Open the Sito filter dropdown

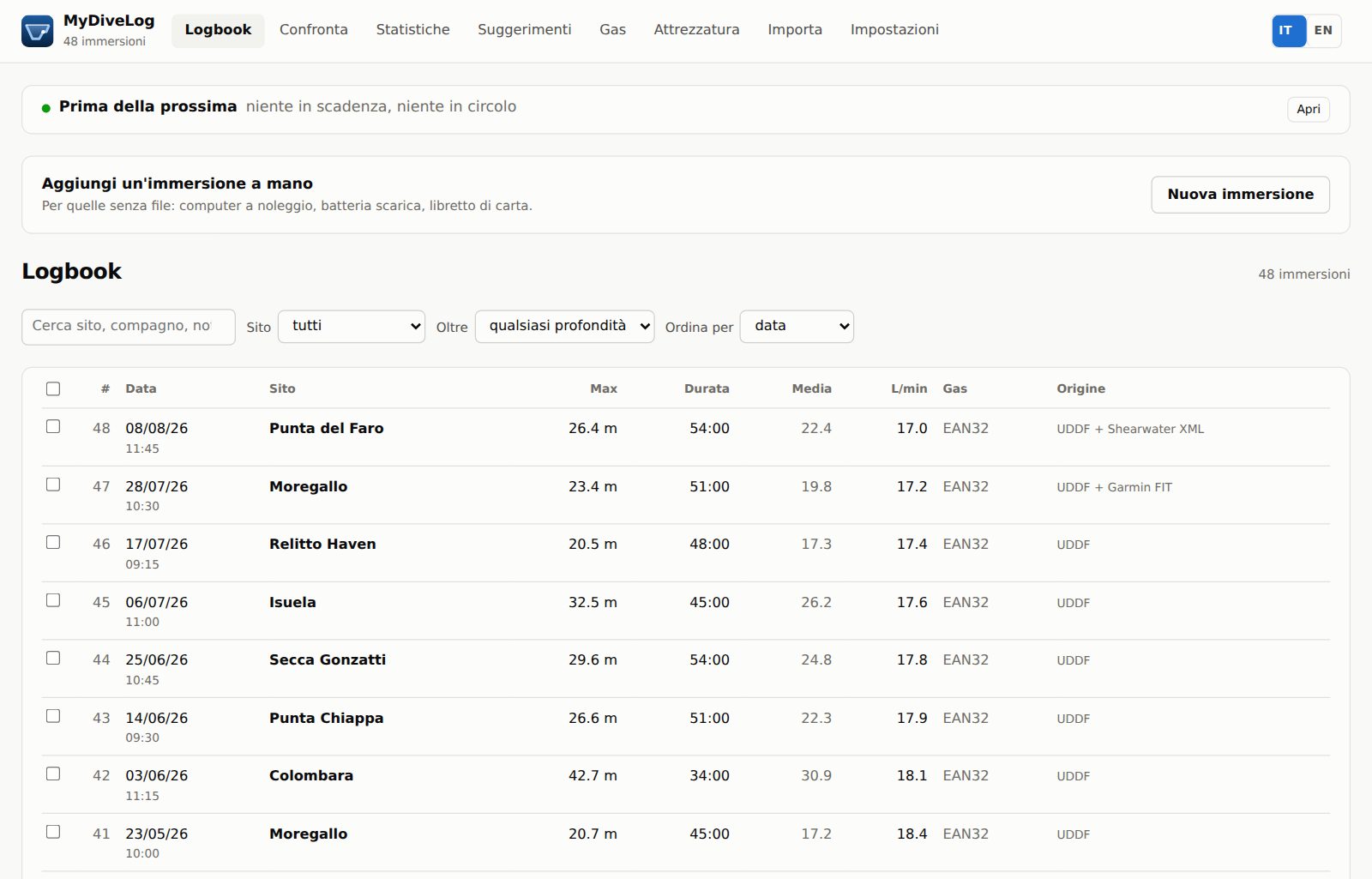[x=352, y=327]
